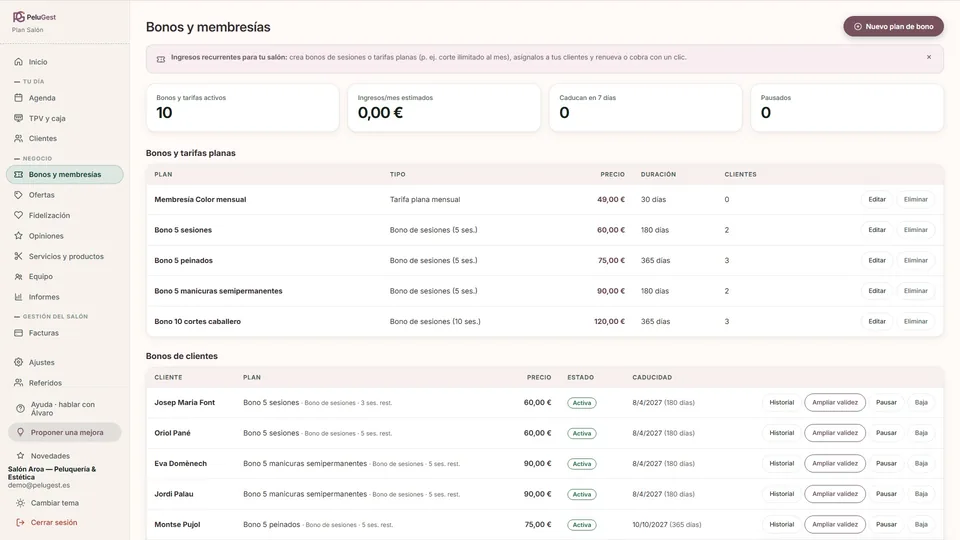
Task: Create a Nuevo plan de bono
Action: (893, 26)
